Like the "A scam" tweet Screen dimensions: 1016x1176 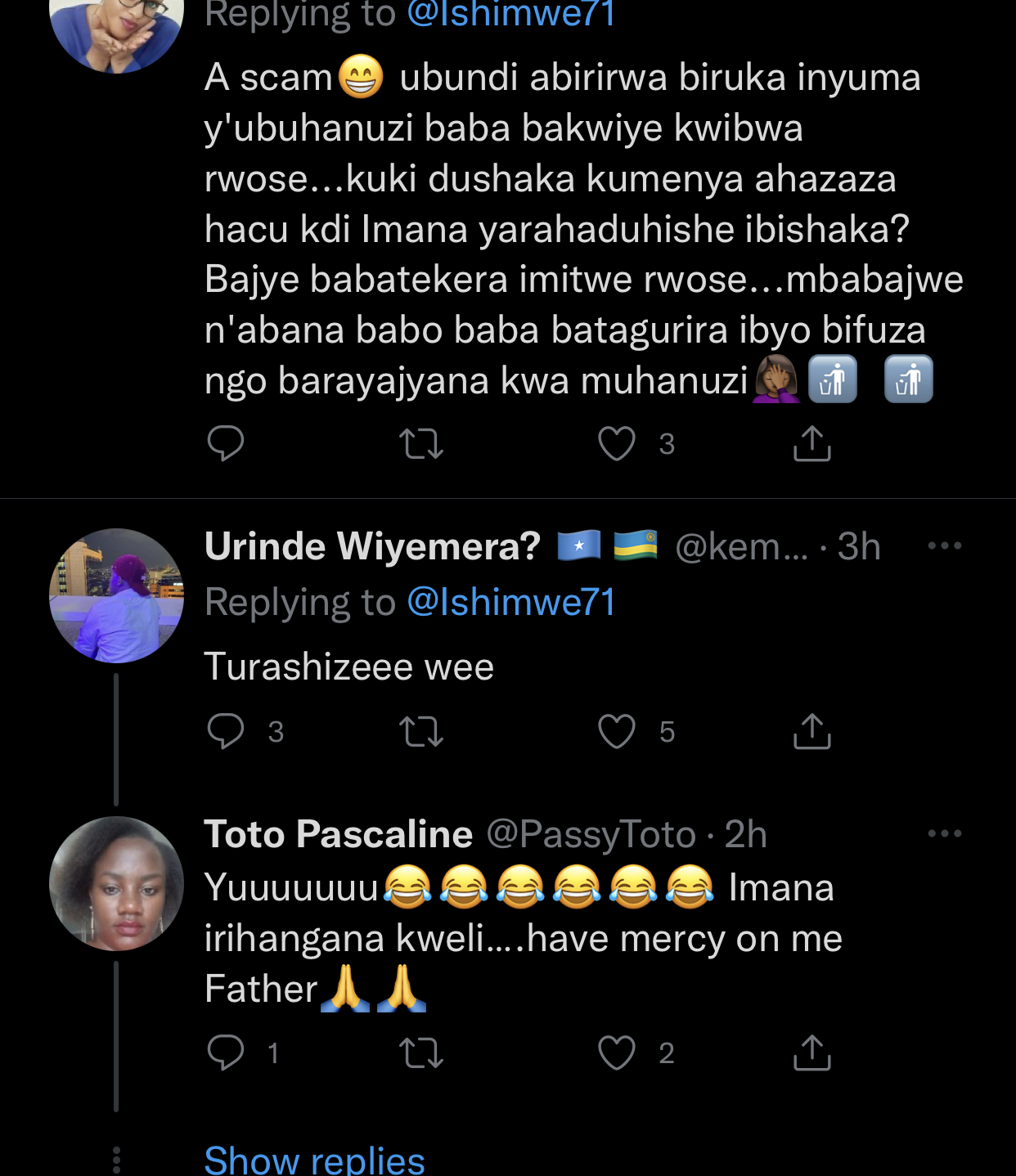pos(617,444)
